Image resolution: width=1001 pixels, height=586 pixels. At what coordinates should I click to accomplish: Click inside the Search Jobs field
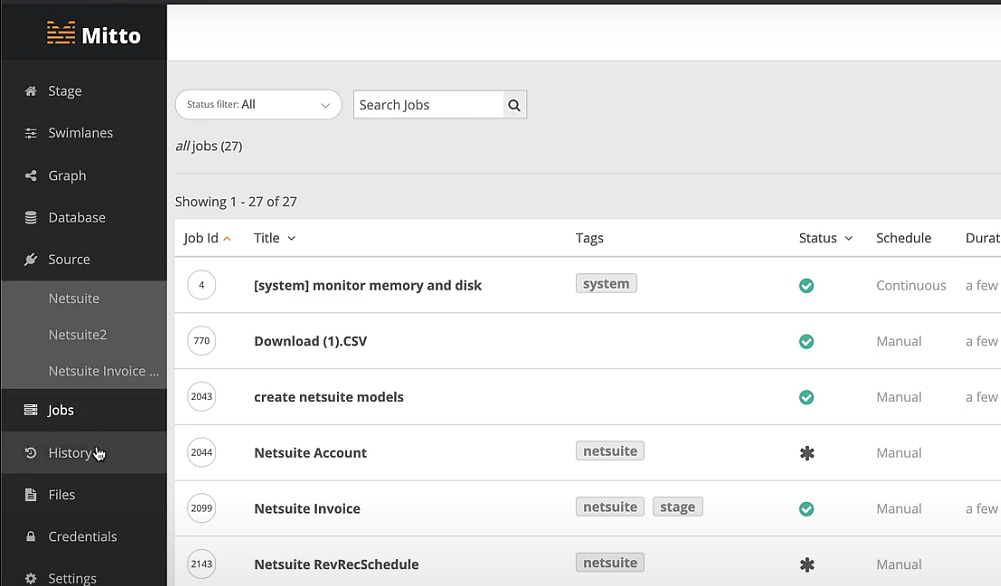425,104
